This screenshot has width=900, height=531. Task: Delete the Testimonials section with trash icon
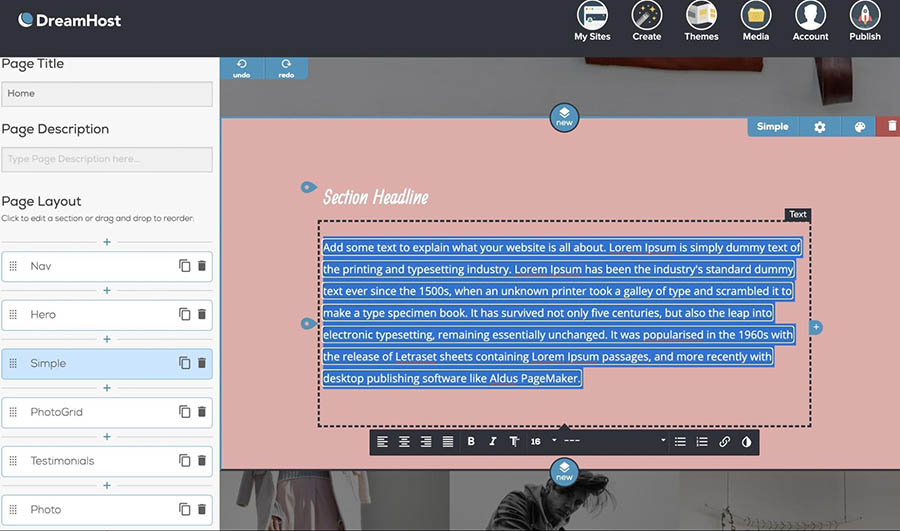[201, 460]
